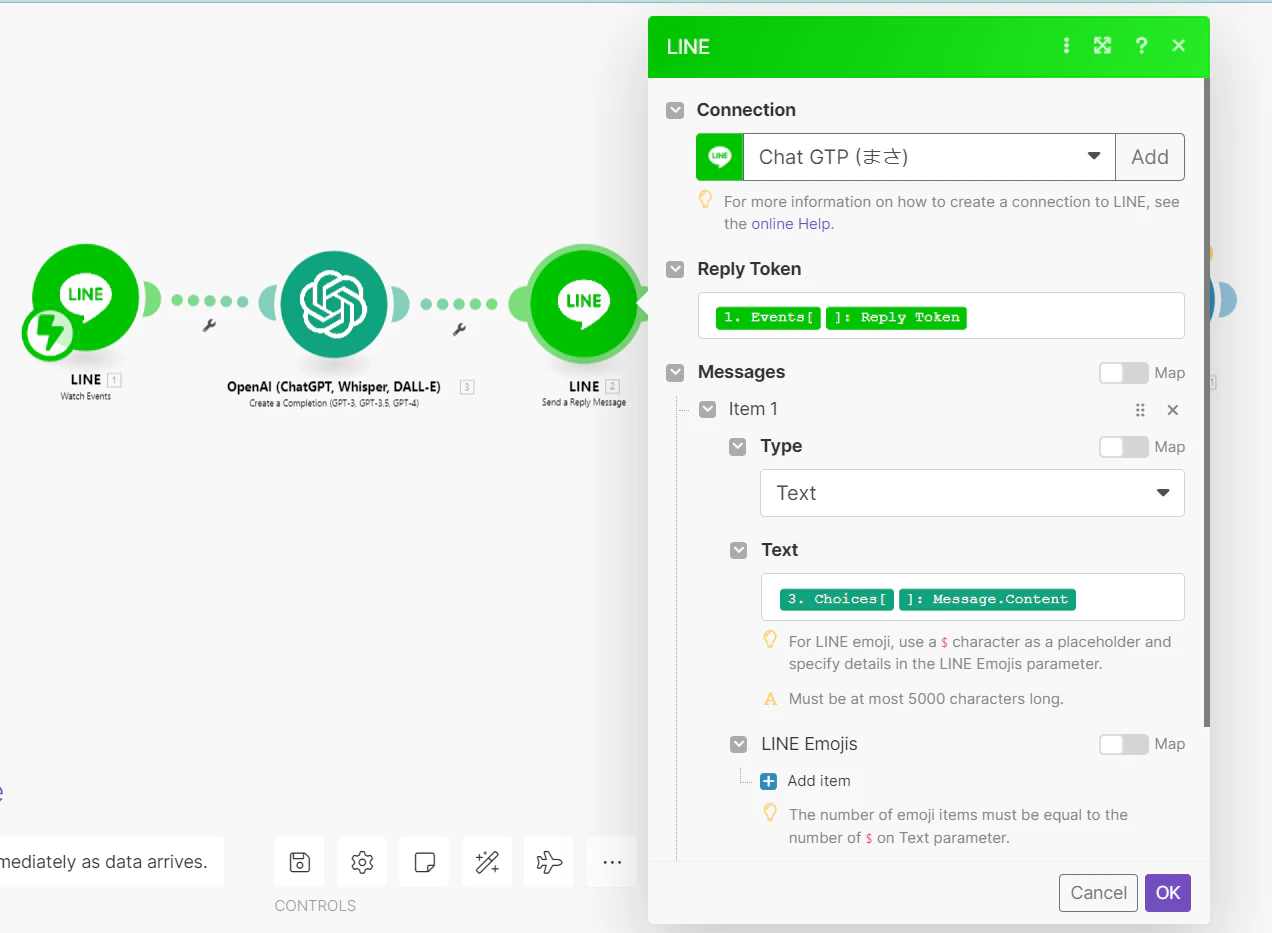Toggle the Map switch for LINE Emojis
The height and width of the screenshot is (933, 1272).
pos(1124,744)
